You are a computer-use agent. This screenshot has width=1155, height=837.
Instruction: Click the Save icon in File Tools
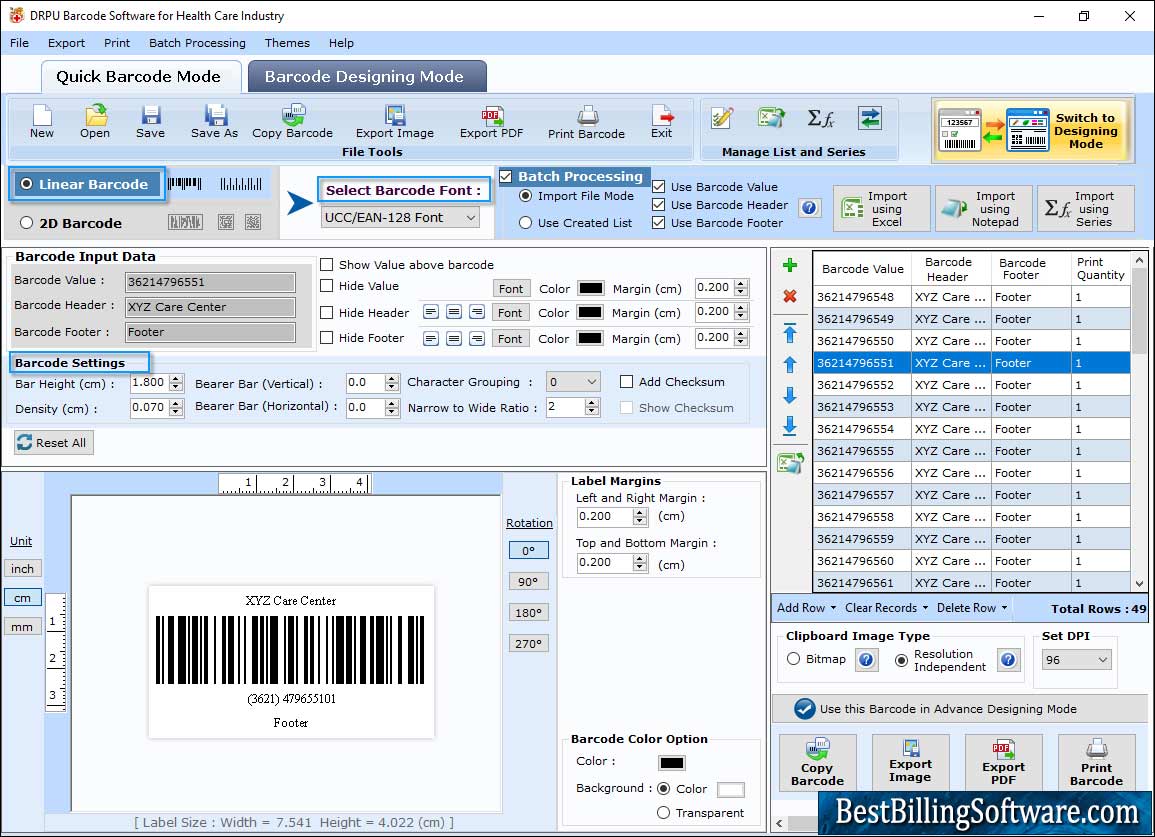(150, 122)
